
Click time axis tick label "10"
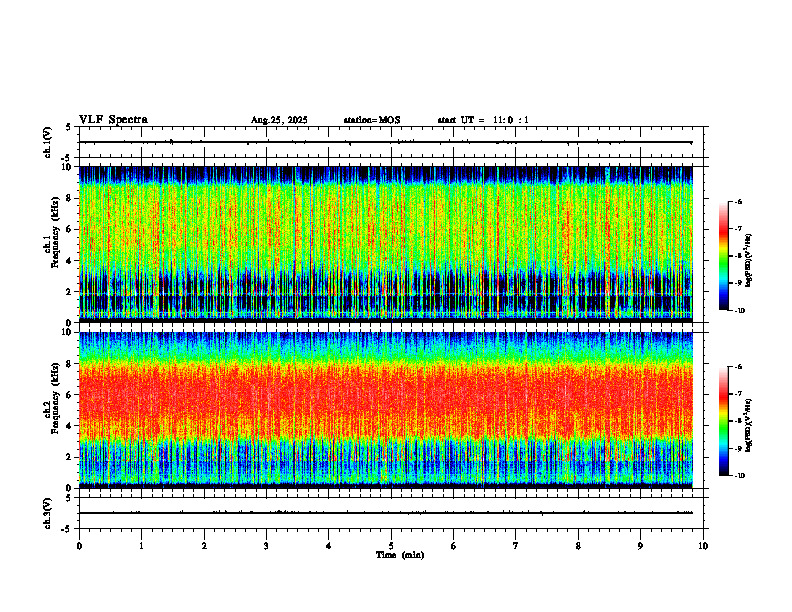tap(703, 546)
